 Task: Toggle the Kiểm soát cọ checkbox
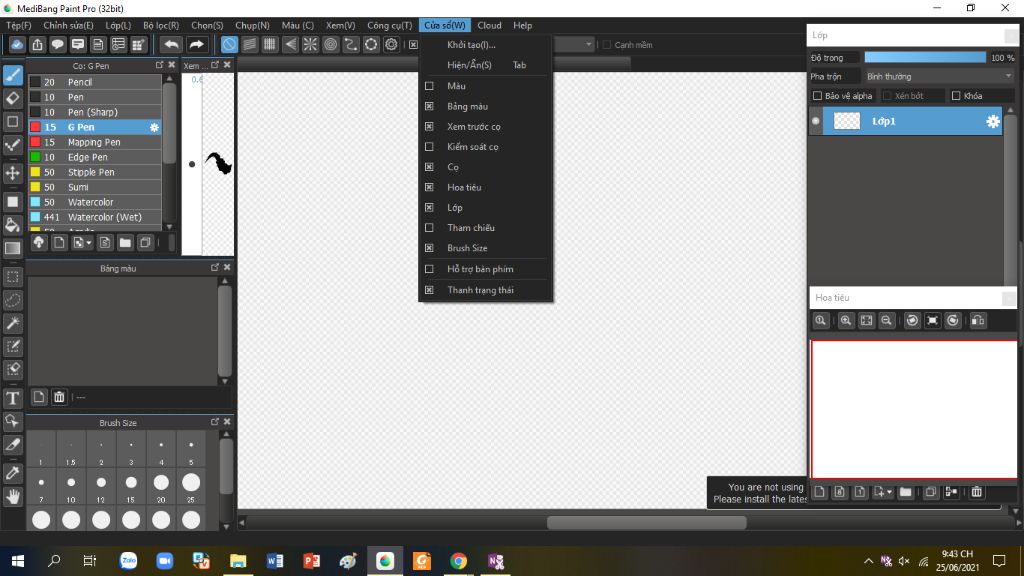click(429, 147)
